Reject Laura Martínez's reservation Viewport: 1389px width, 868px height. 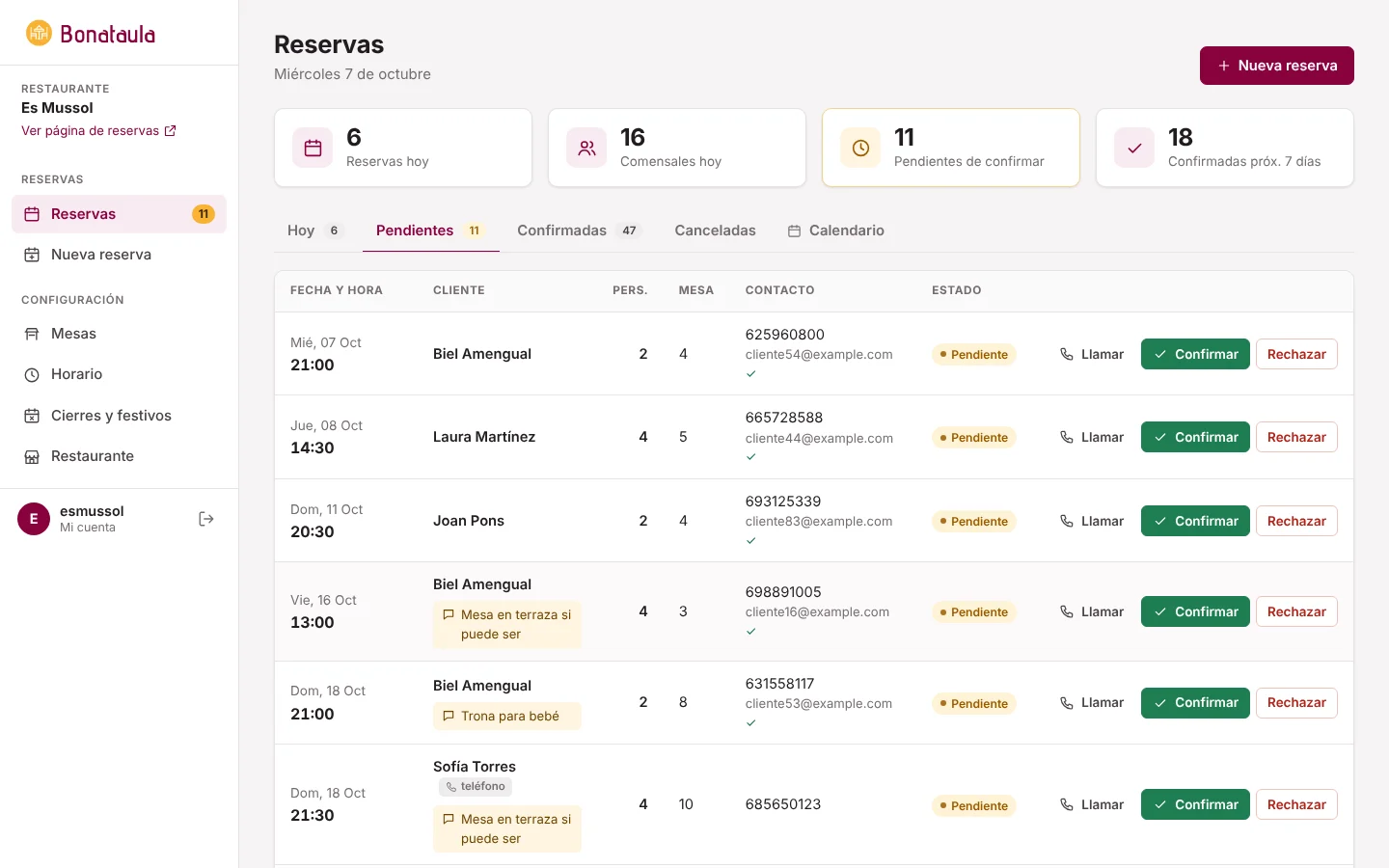[x=1296, y=437]
